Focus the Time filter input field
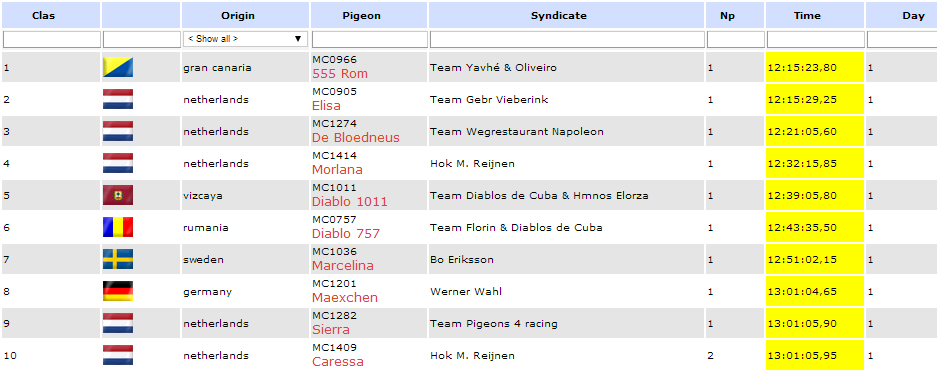Screen dimensions: 937x390 pos(816,39)
